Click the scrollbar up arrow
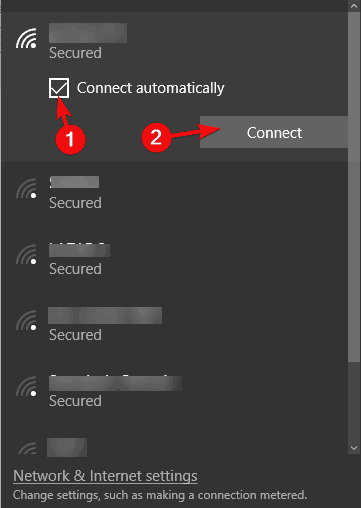Screen dimensions: 361x508 click(x=354, y=6)
